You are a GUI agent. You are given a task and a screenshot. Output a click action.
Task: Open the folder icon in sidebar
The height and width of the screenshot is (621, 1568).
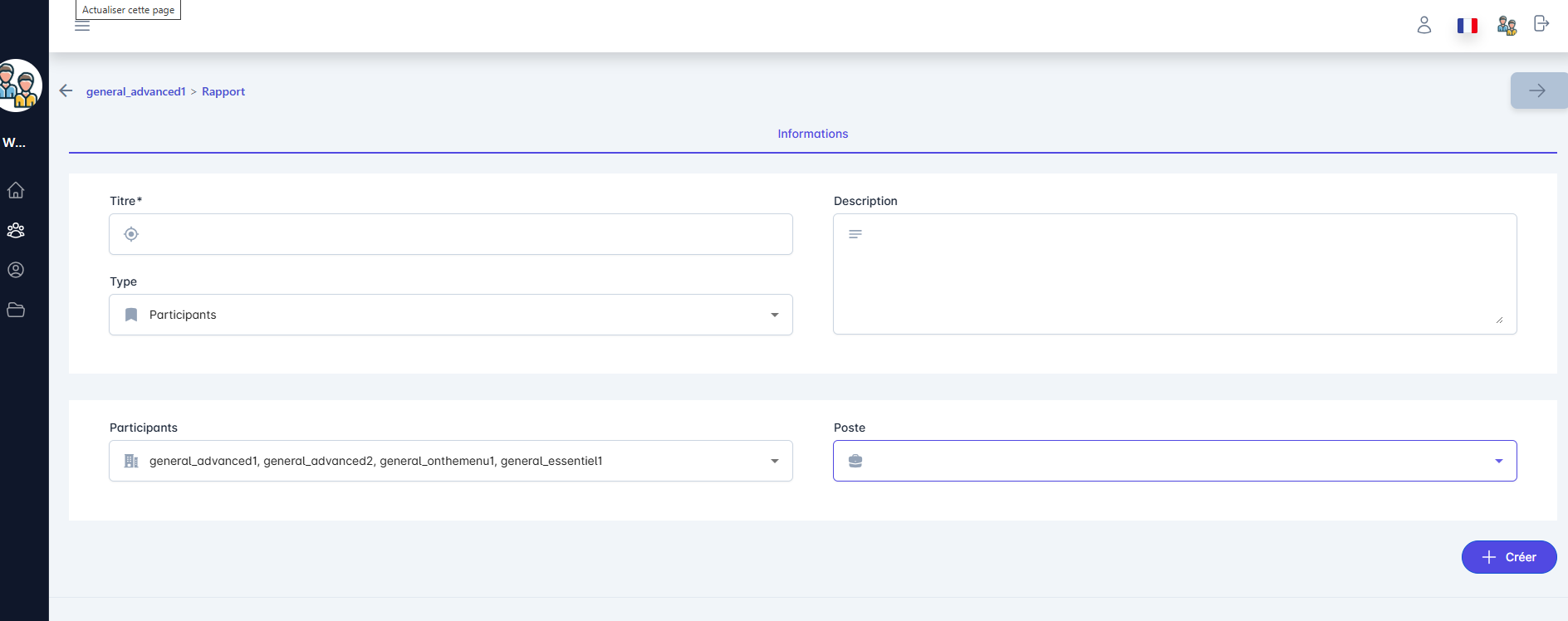point(16,310)
